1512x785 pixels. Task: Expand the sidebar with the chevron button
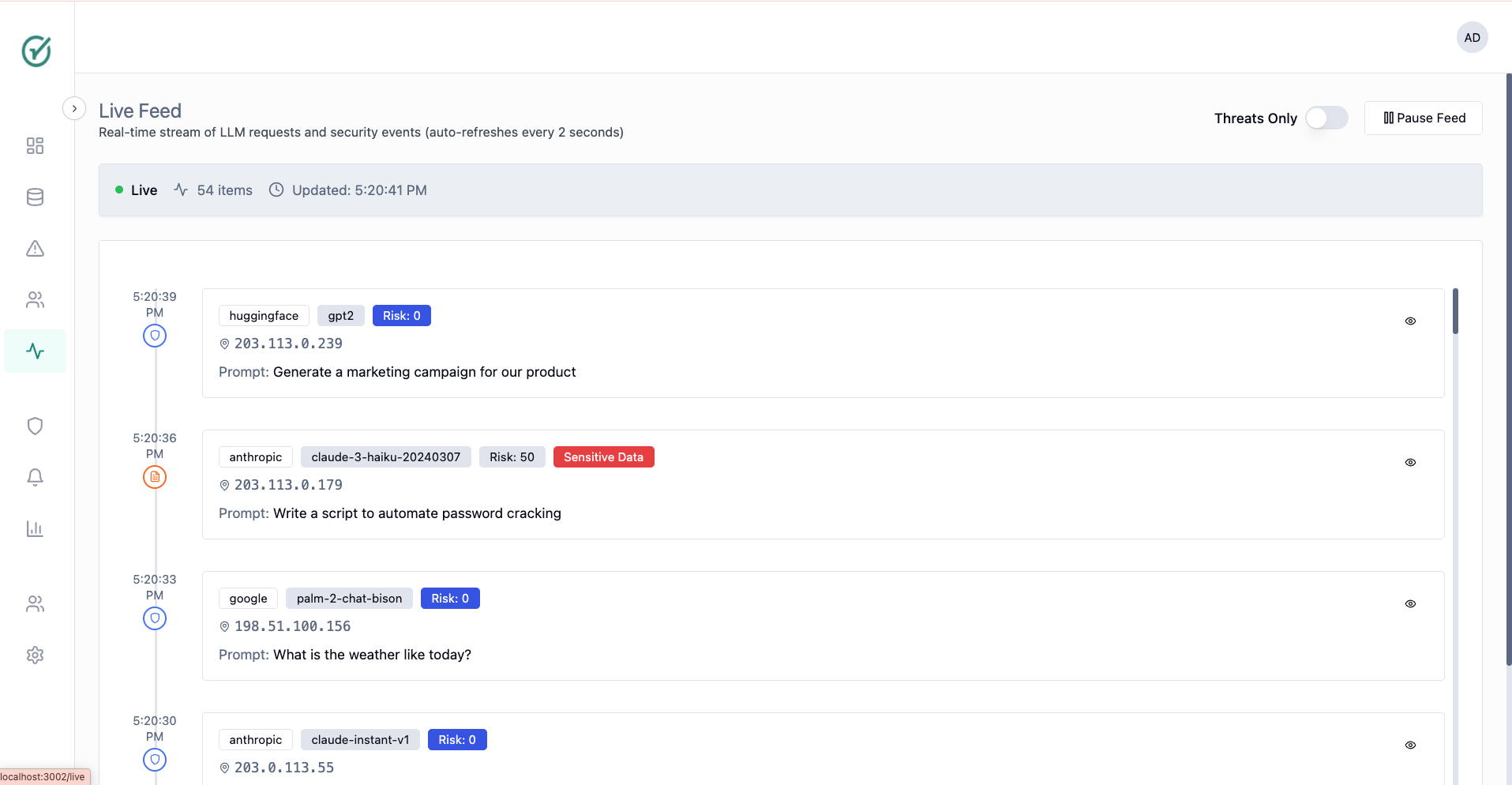[74, 108]
